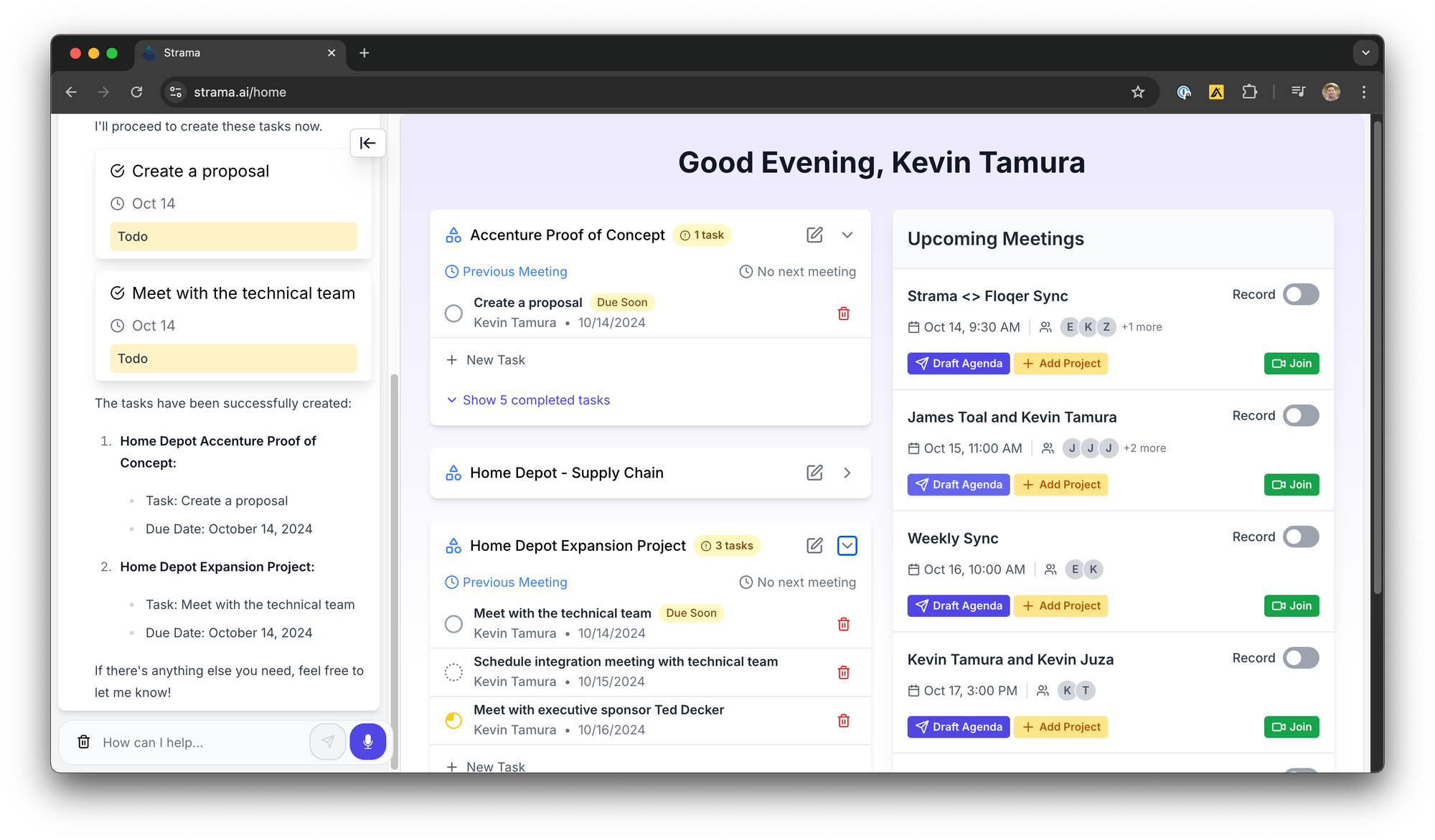This screenshot has height=840, width=1435.
Task: Expand the Home Depot - Supply Chain card
Action: 847,473
